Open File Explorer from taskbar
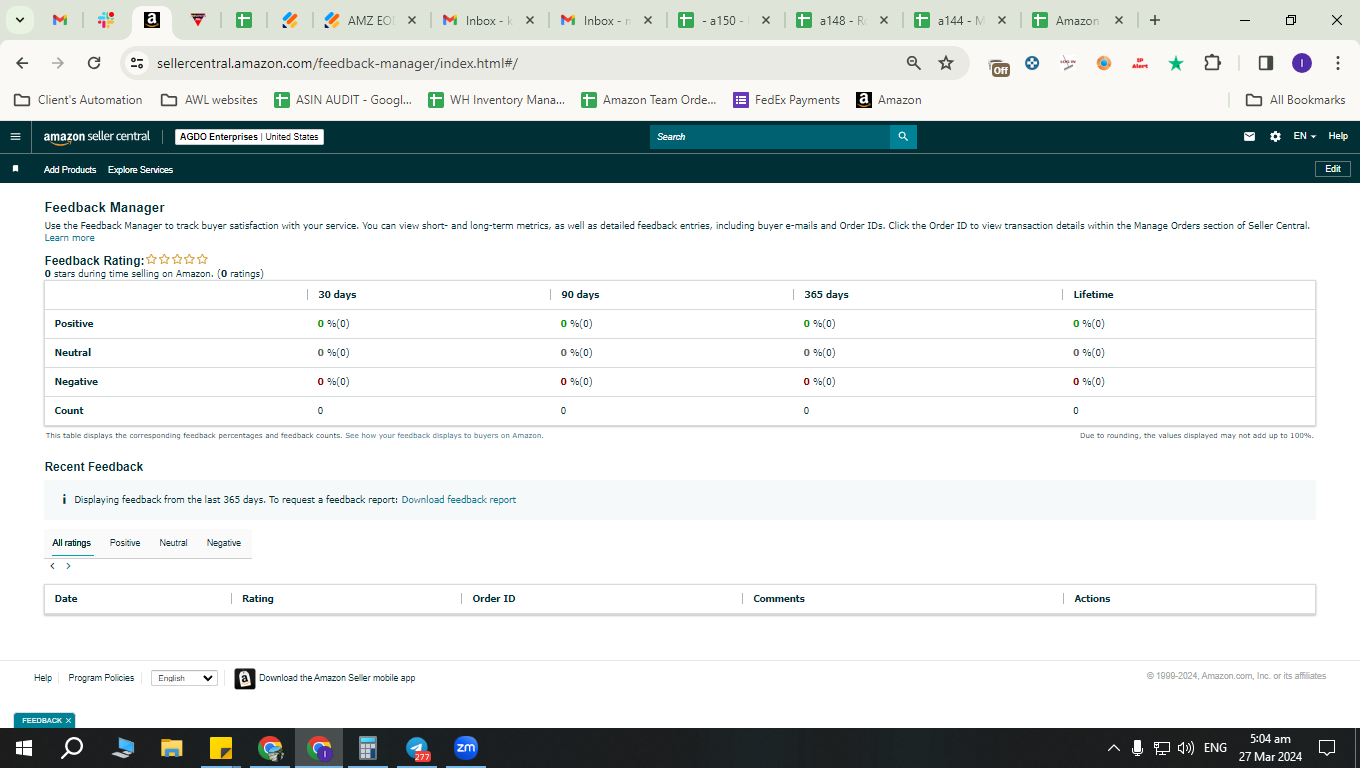The width and height of the screenshot is (1360, 768). pyautogui.click(x=172, y=748)
